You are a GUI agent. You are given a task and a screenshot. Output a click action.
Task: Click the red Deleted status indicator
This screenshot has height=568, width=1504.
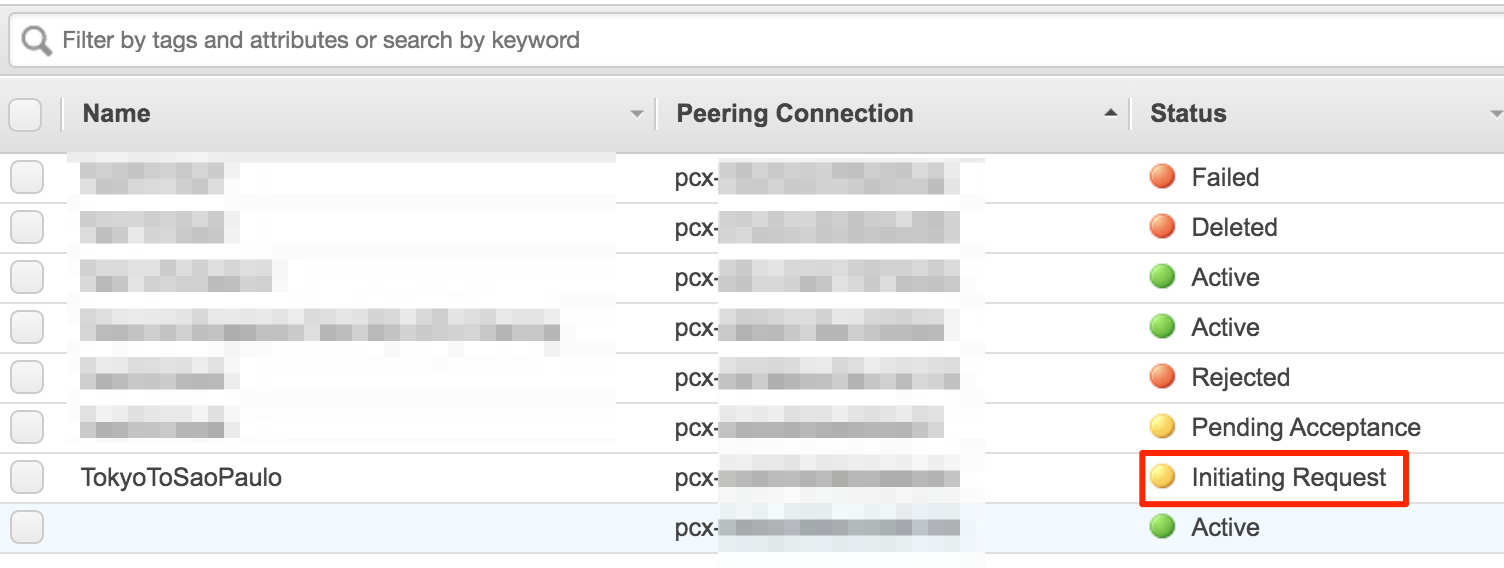coord(1162,227)
